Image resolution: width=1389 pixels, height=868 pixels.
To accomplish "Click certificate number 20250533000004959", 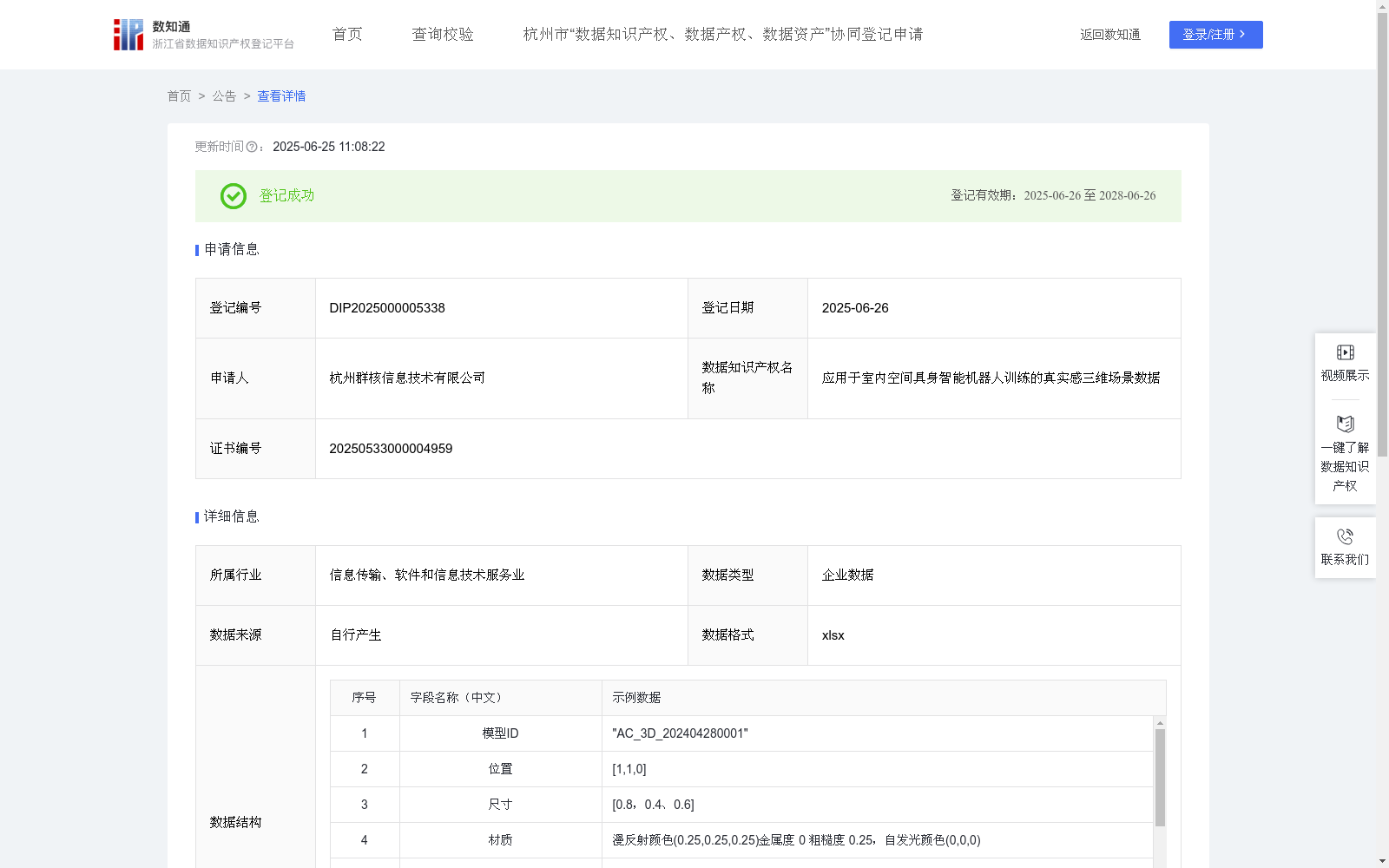I will click(391, 449).
